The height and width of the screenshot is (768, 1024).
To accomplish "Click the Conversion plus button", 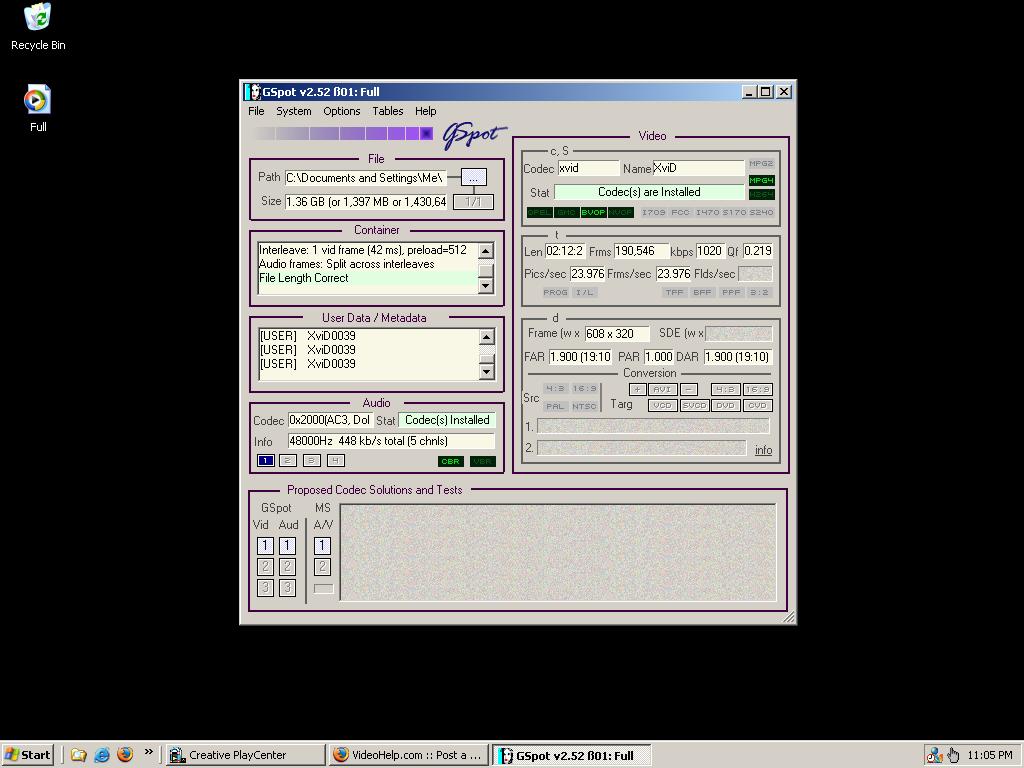I will 637,389.
